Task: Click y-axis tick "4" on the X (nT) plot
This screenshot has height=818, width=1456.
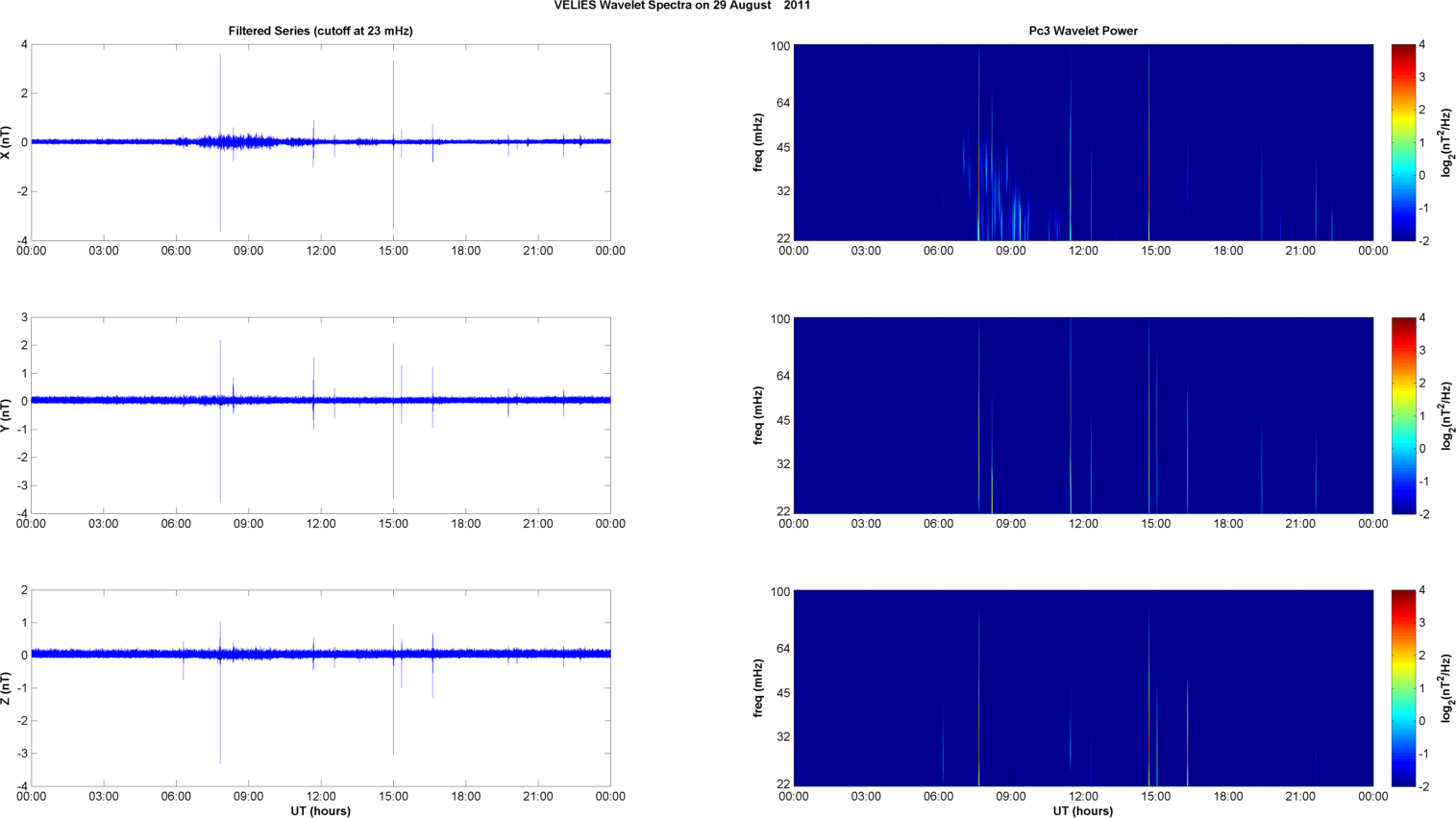Action: tap(24, 44)
